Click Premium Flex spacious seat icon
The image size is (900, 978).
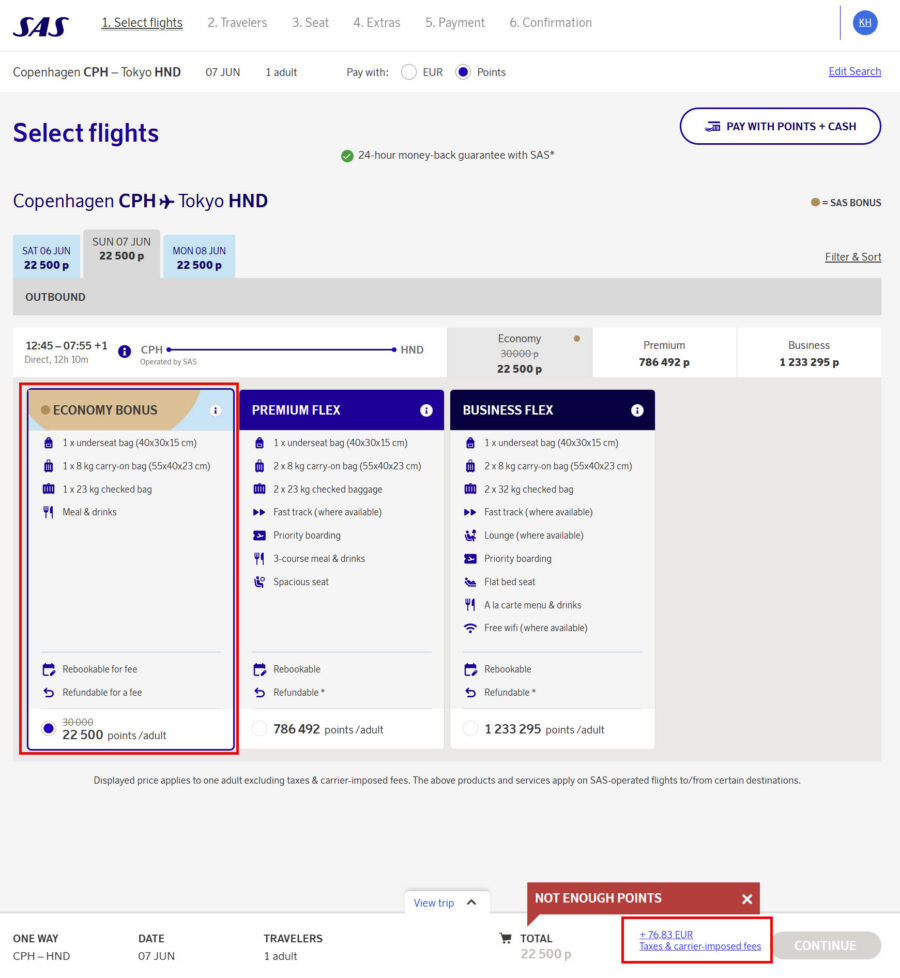[259, 582]
